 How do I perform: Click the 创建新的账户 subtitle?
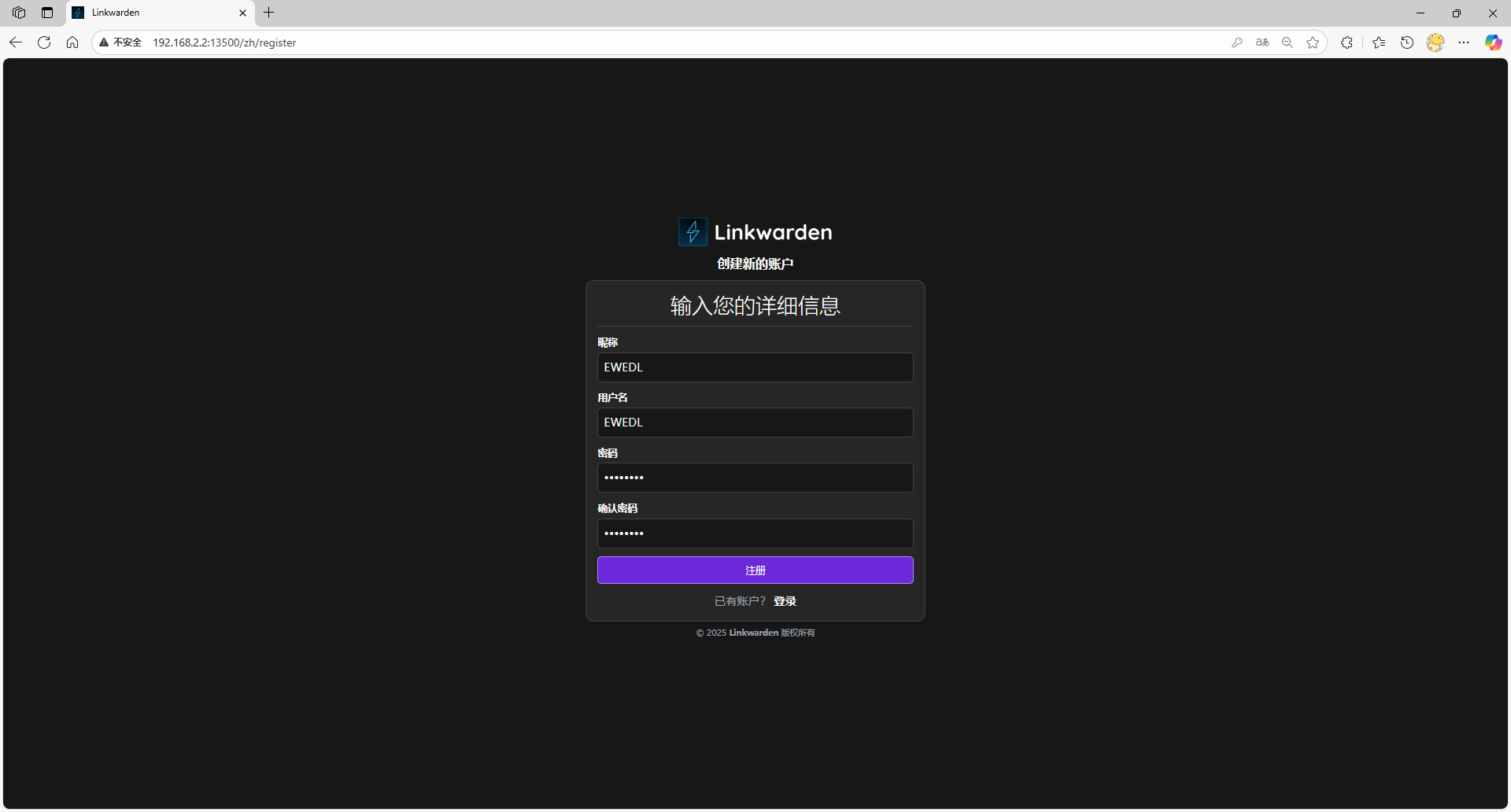(x=755, y=264)
